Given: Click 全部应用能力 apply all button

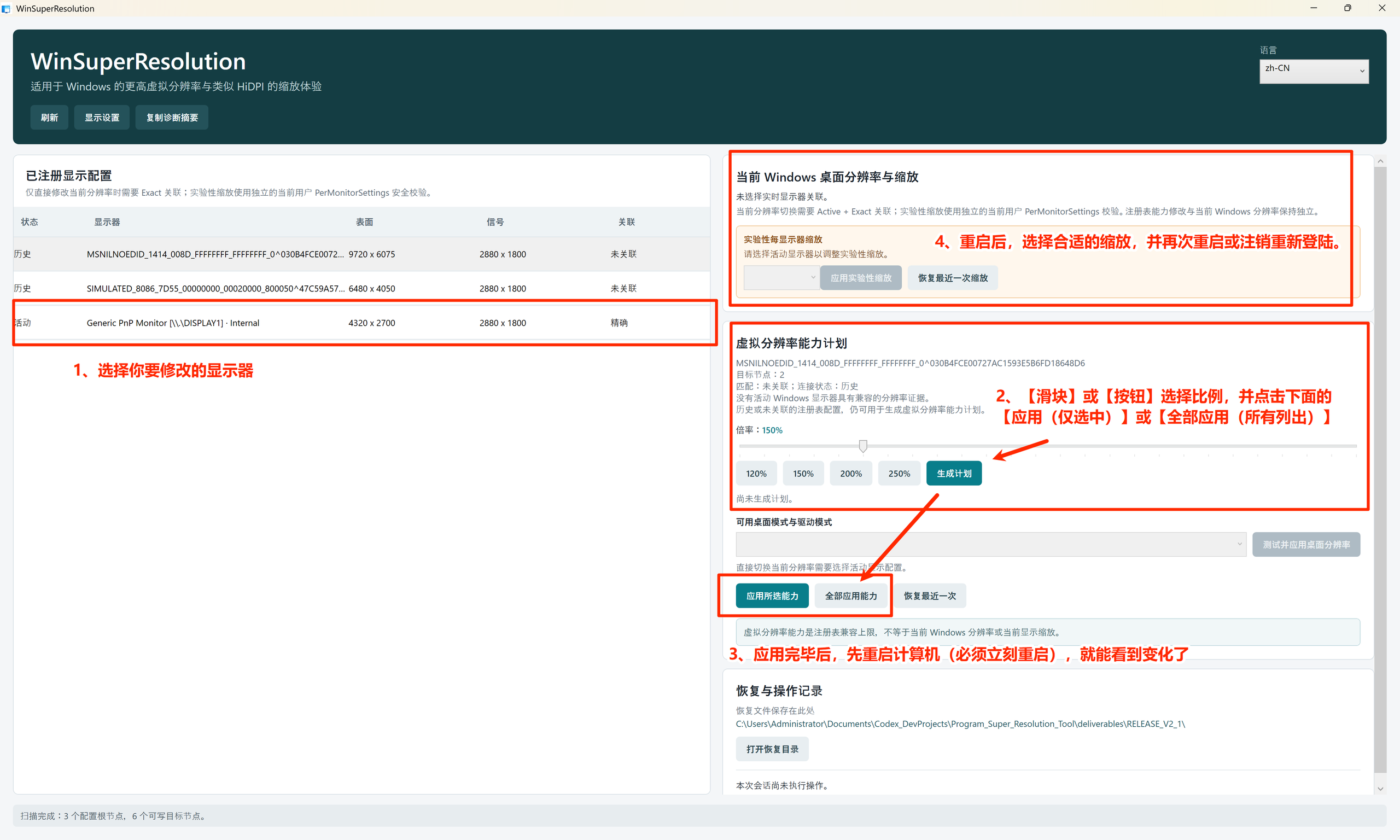Looking at the screenshot, I should pyautogui.click(x=850, y=596).
